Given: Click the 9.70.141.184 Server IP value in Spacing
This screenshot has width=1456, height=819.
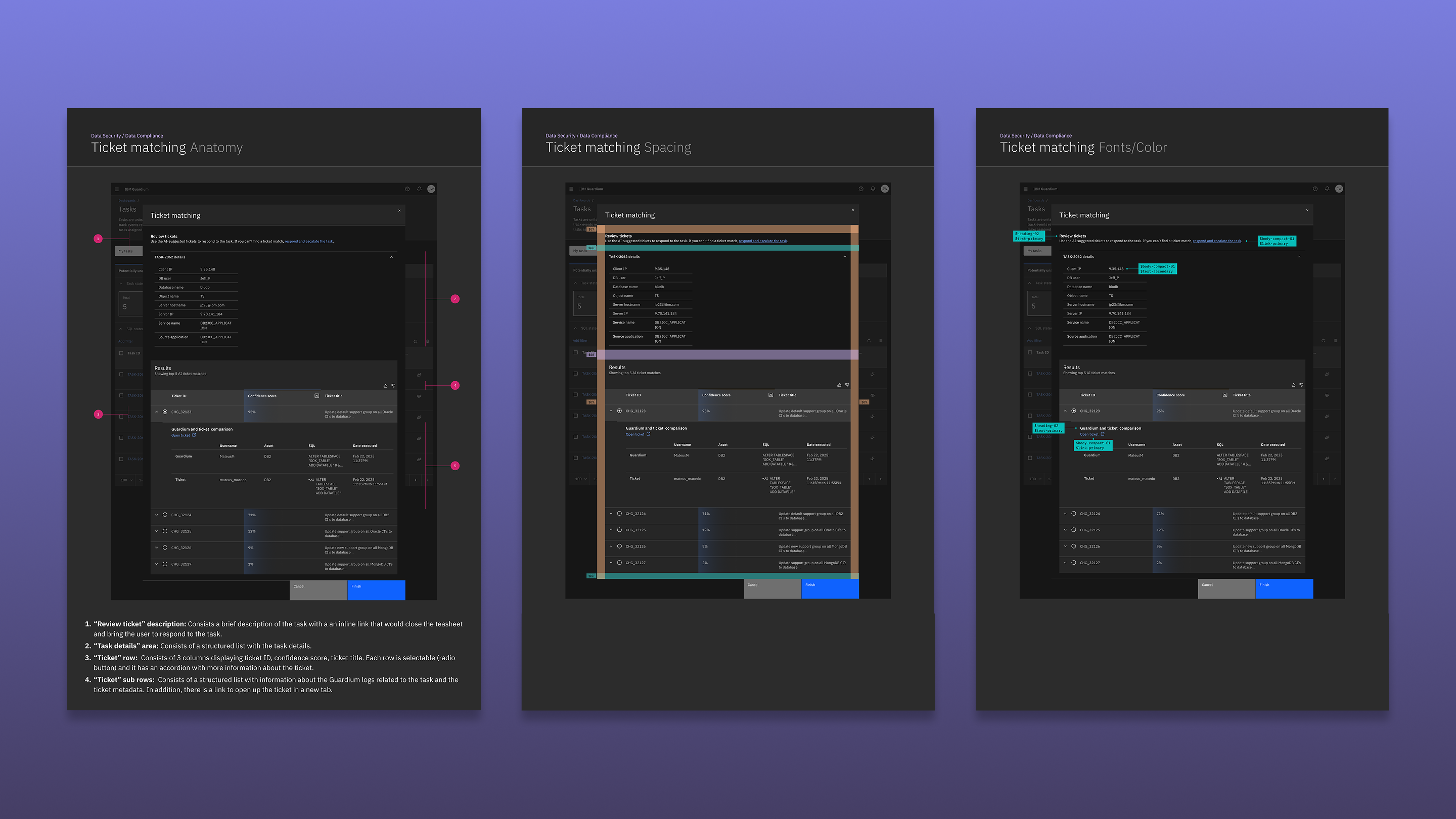Looking at the screenshot, I should [665, 313].
